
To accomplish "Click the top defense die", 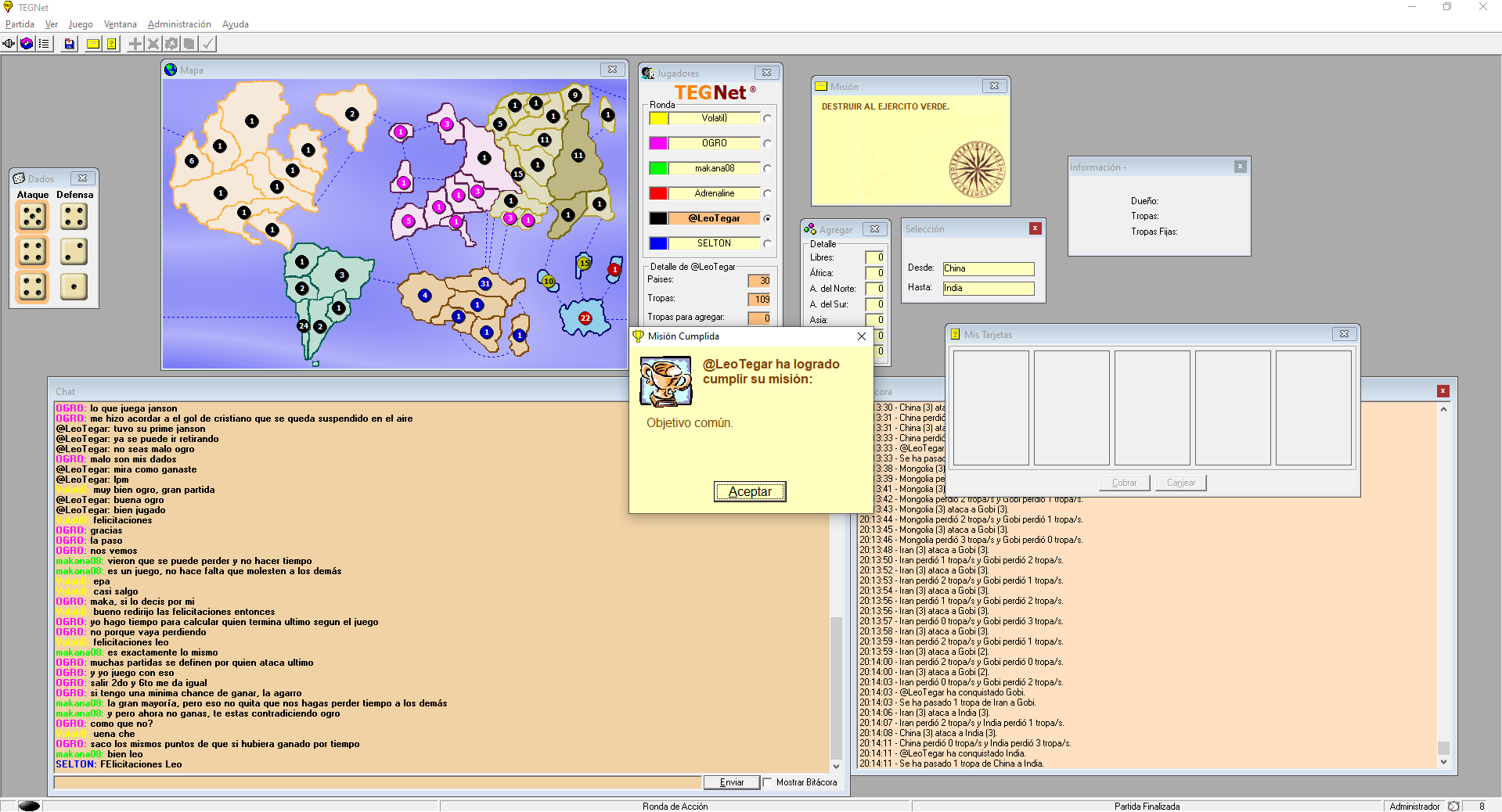I will tap(74, 217).
